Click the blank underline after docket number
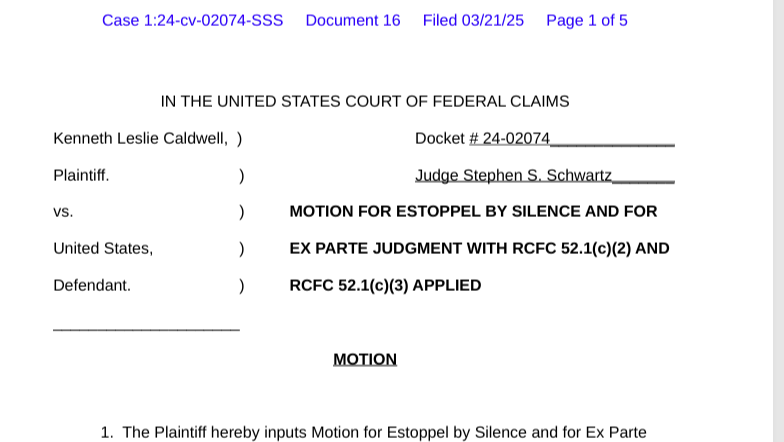This screenshot has width=784, height=442. tap(612, 144)
